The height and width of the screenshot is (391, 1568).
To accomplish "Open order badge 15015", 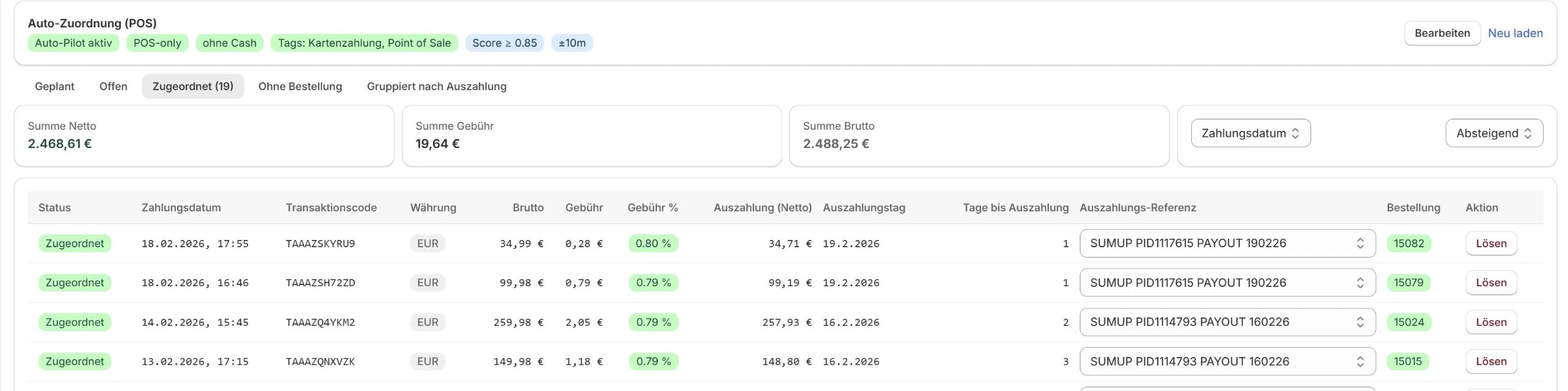I will (x=1408, y=361).
